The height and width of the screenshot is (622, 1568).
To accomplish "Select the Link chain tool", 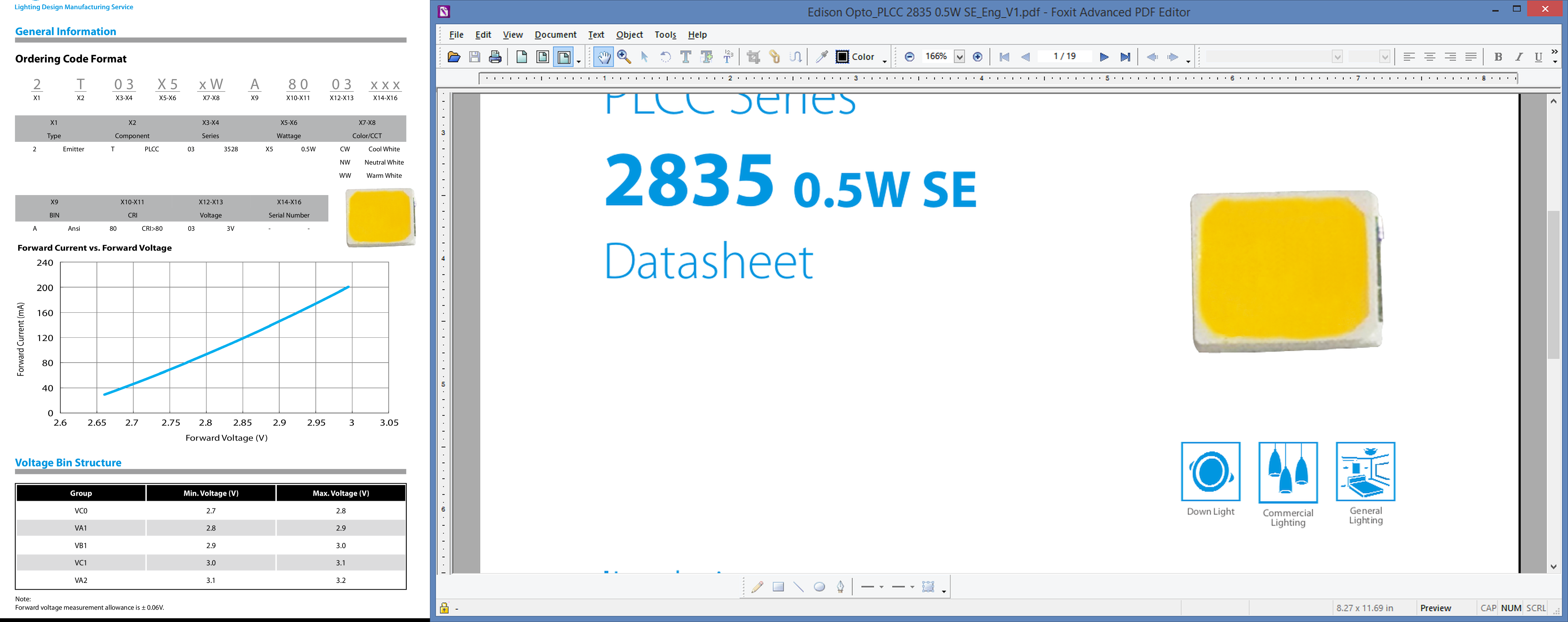I will pos(774,57).
